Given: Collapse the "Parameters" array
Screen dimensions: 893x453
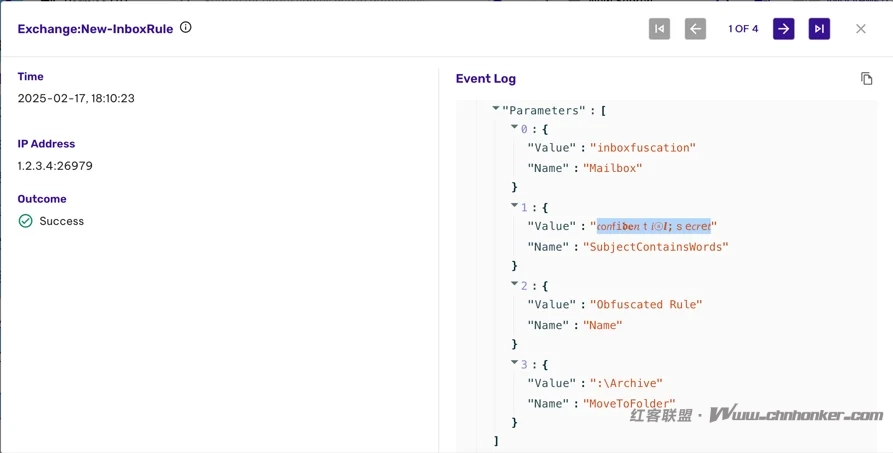Looking at the screenshot, I should (496, 109).
